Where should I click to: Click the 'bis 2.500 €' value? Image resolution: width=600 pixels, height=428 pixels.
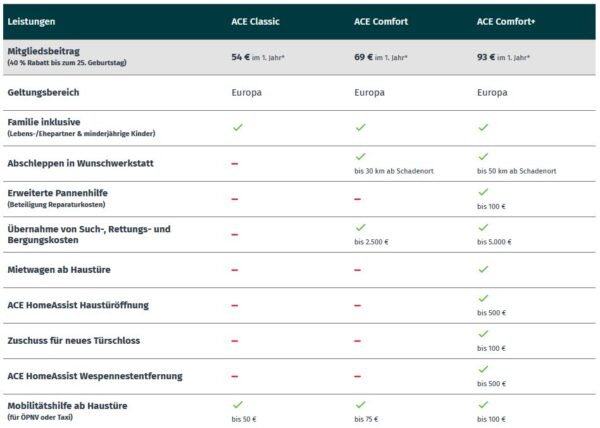point(371,242)
